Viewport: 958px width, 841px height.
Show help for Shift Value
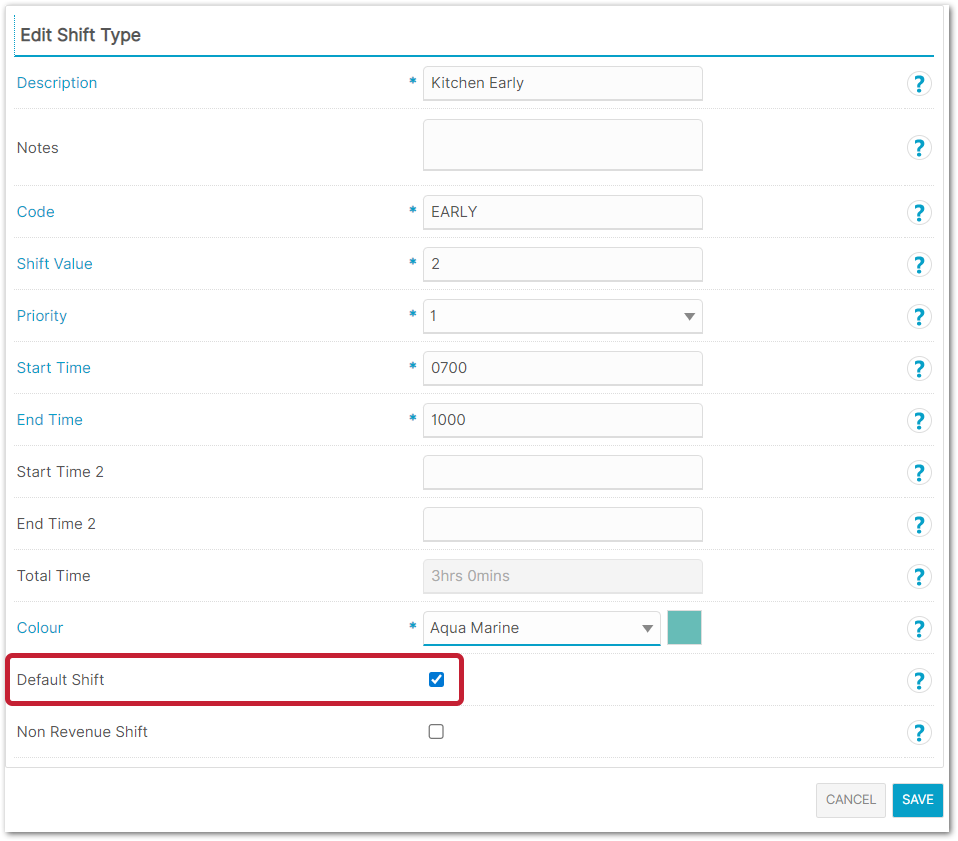click(x=918, y=264)
